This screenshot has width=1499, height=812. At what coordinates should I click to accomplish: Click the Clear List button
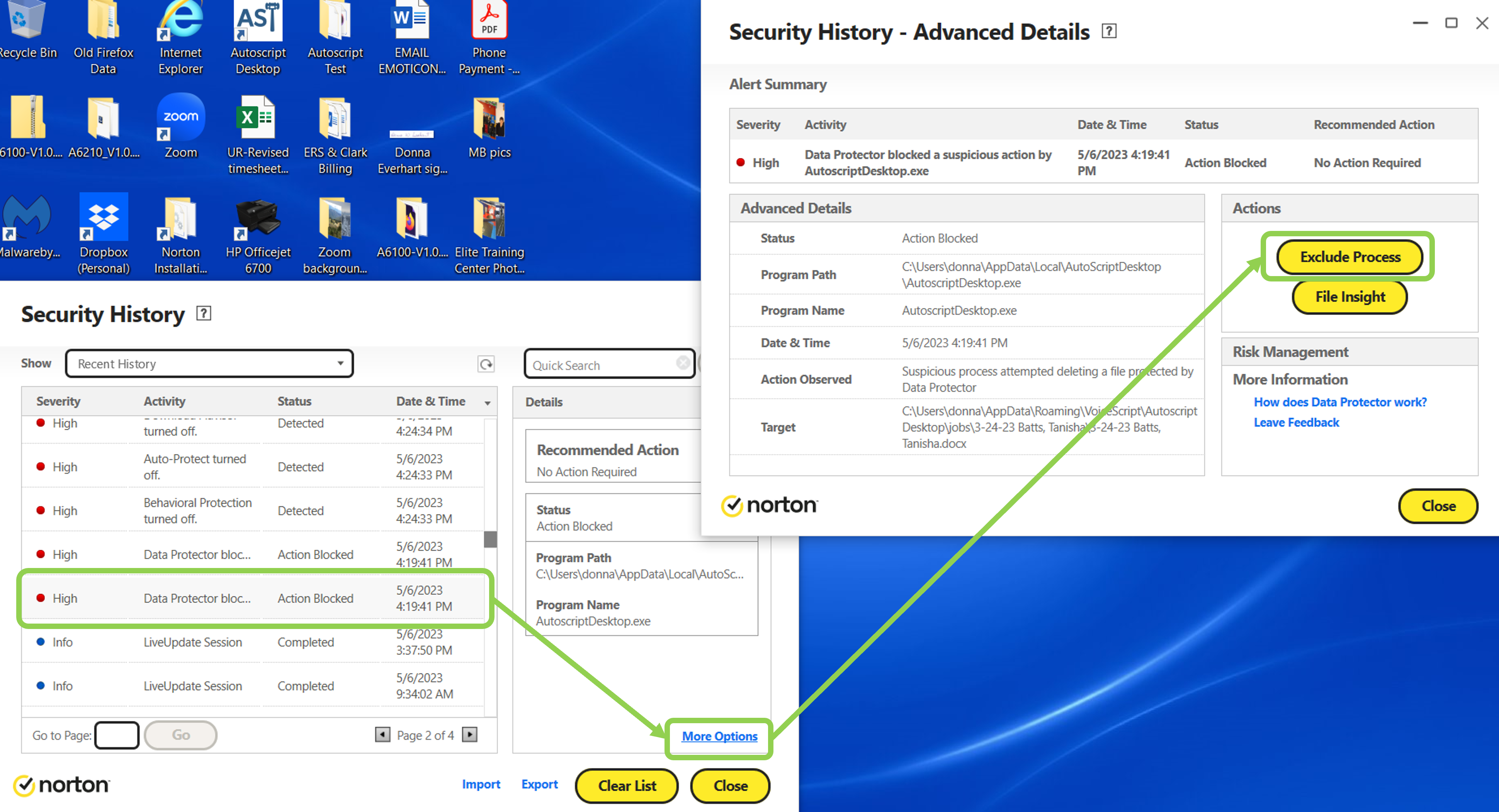[627, 786]
